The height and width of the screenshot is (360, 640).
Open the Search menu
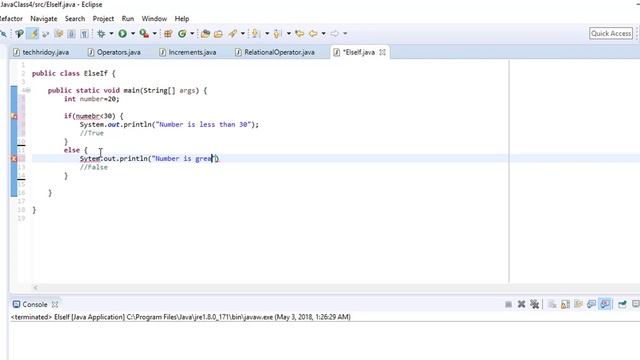(x=75, y=19)
